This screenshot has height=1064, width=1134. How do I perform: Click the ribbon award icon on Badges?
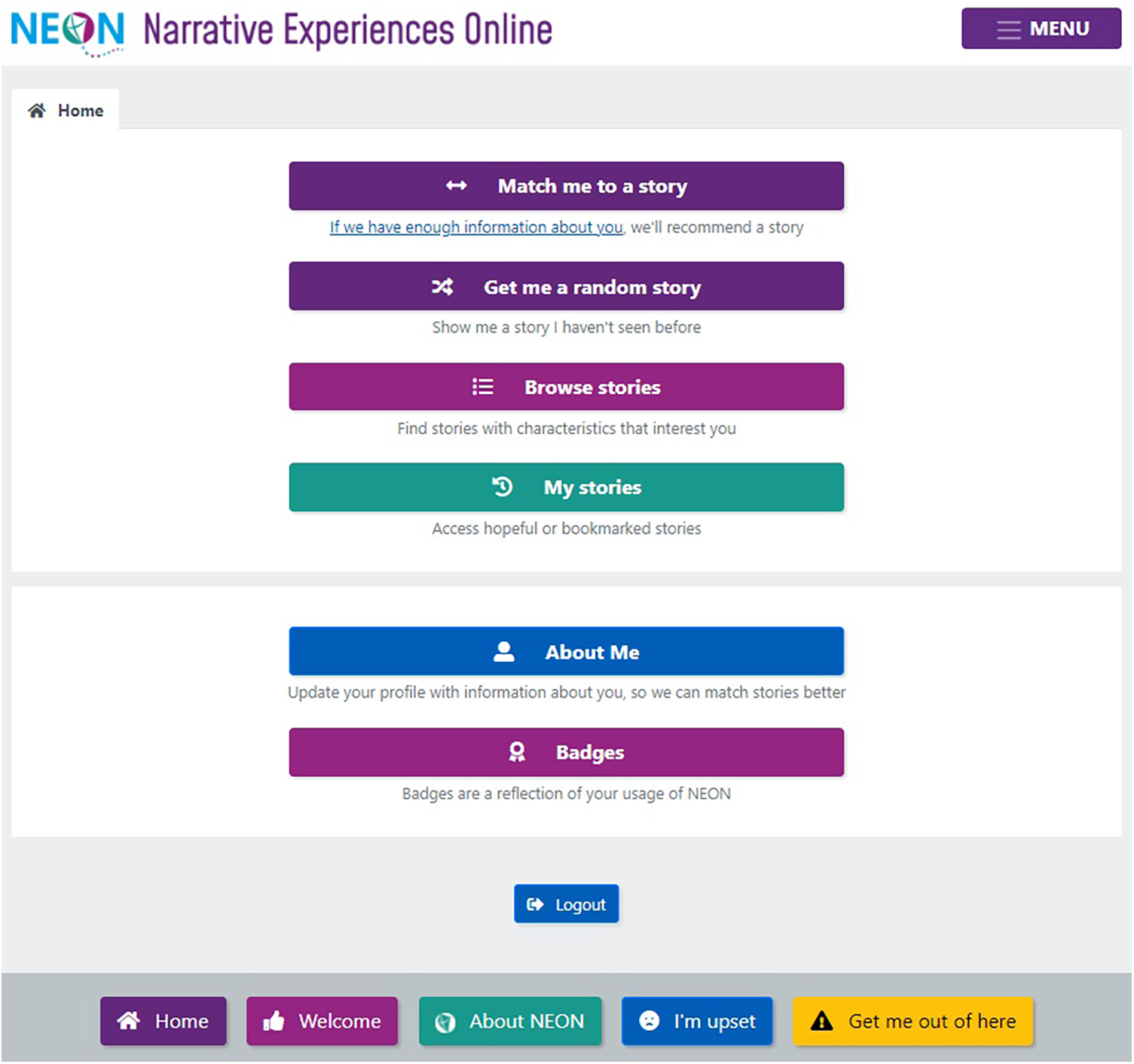coord(517,752)
